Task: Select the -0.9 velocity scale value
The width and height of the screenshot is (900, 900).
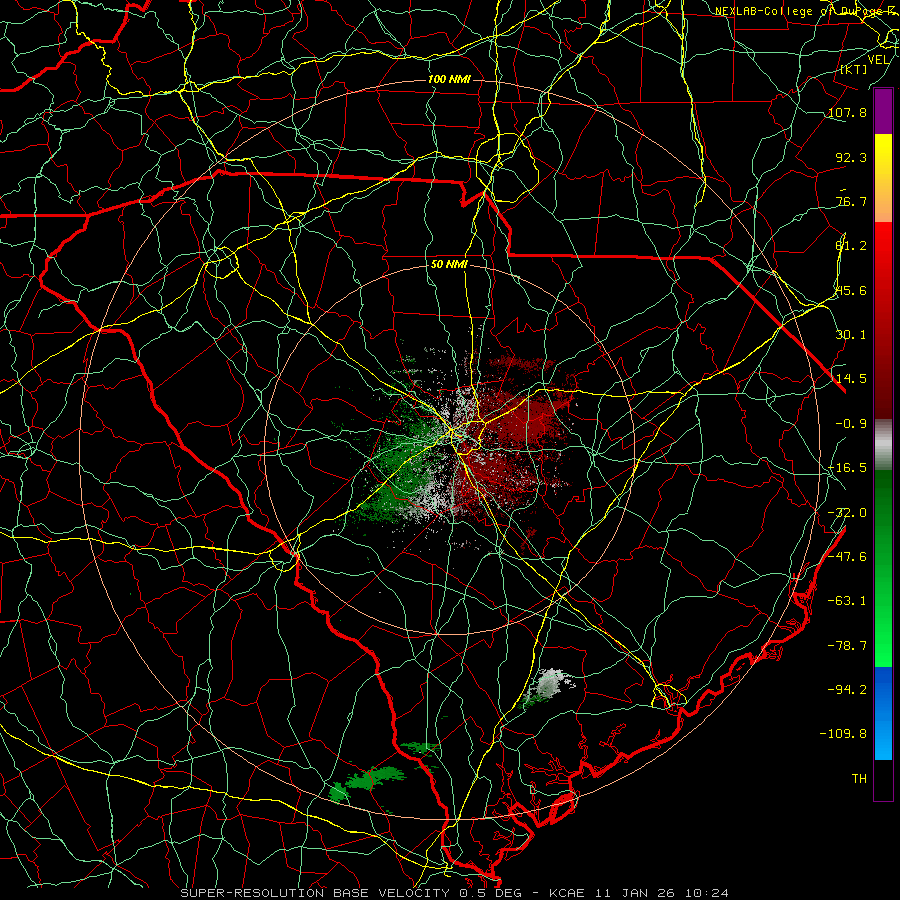Action: [851, 424]
